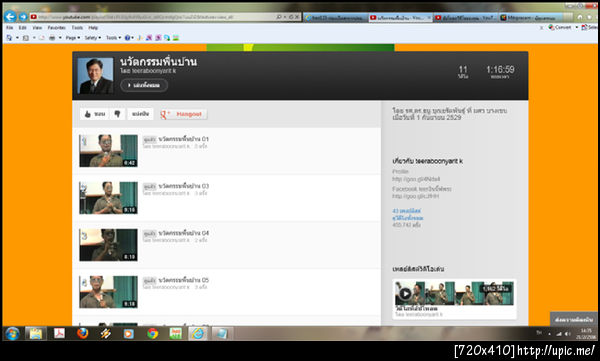Open the Edit menu
600x361 pixels.
(x=23, y=28)
